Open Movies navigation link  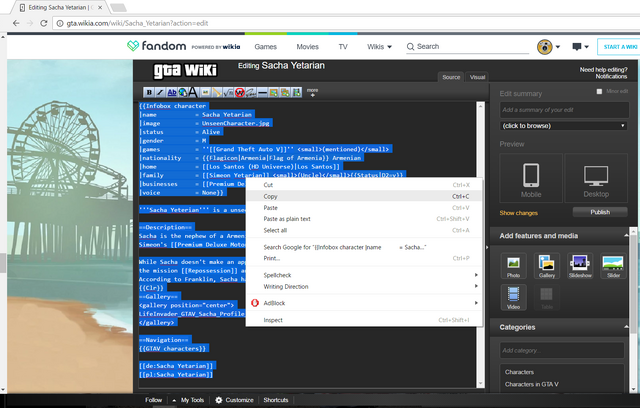[307, 47]
